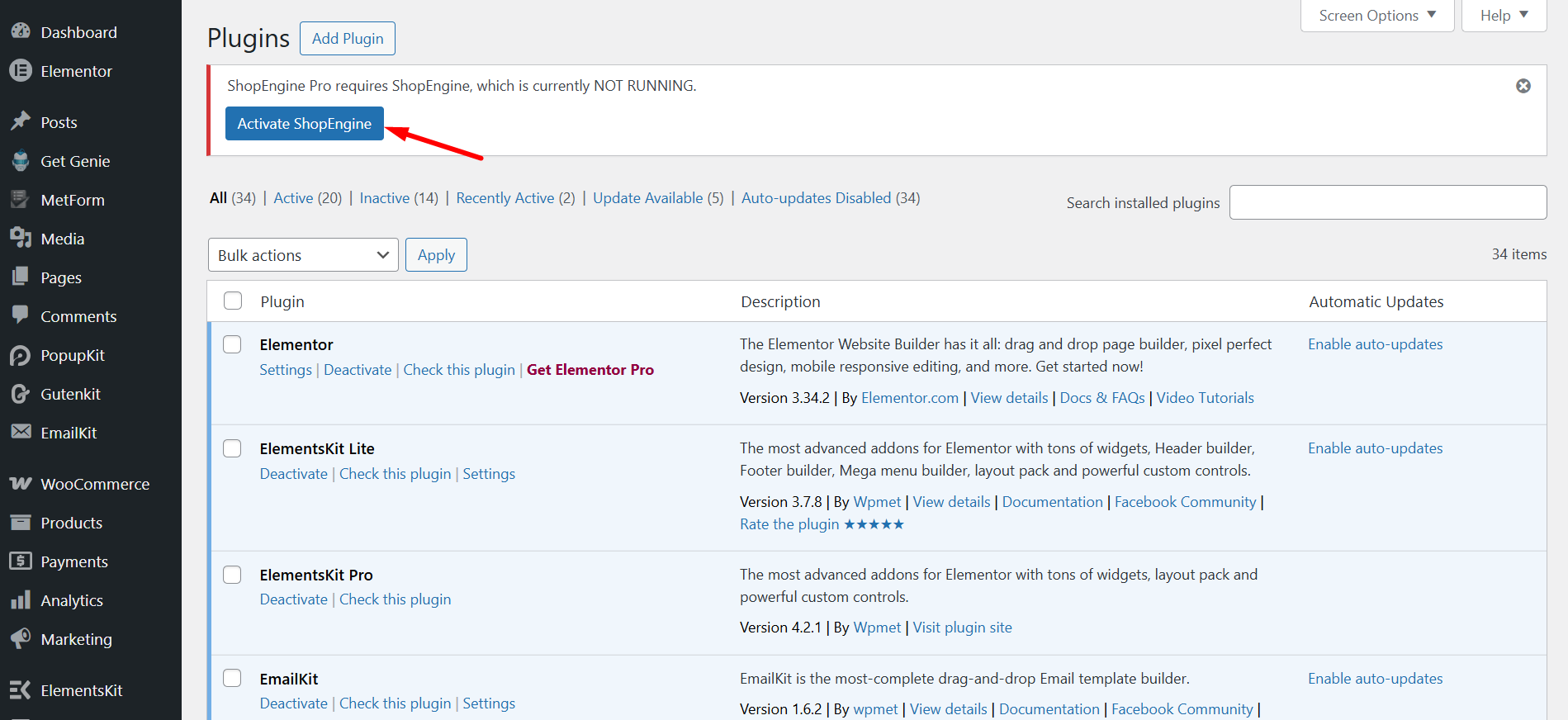1568x720 pixels.
Task: Click the Activate ShopEngine button
Action: [x=305, y=124]
